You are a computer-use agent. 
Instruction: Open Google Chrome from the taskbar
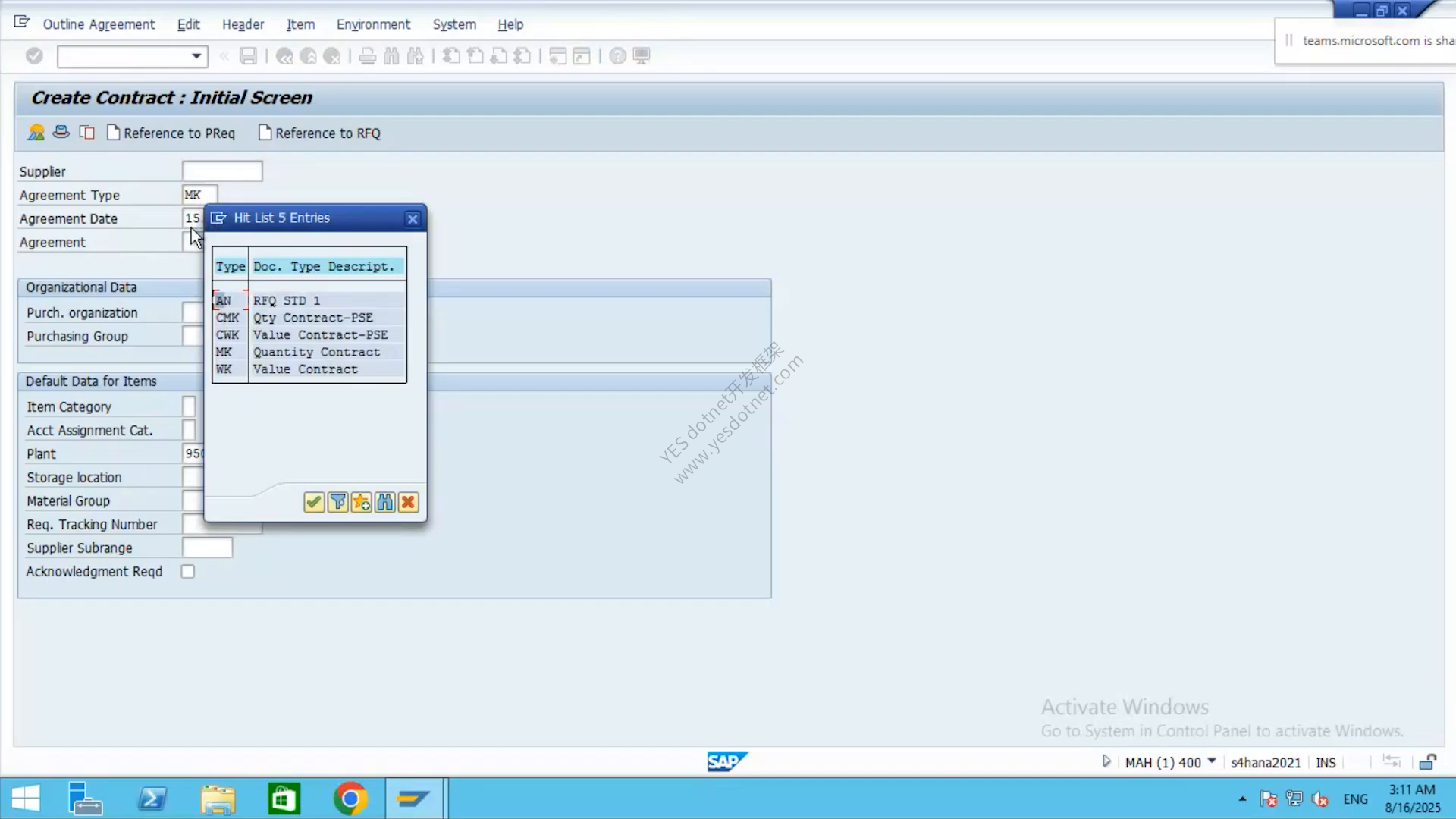(350, 799)
